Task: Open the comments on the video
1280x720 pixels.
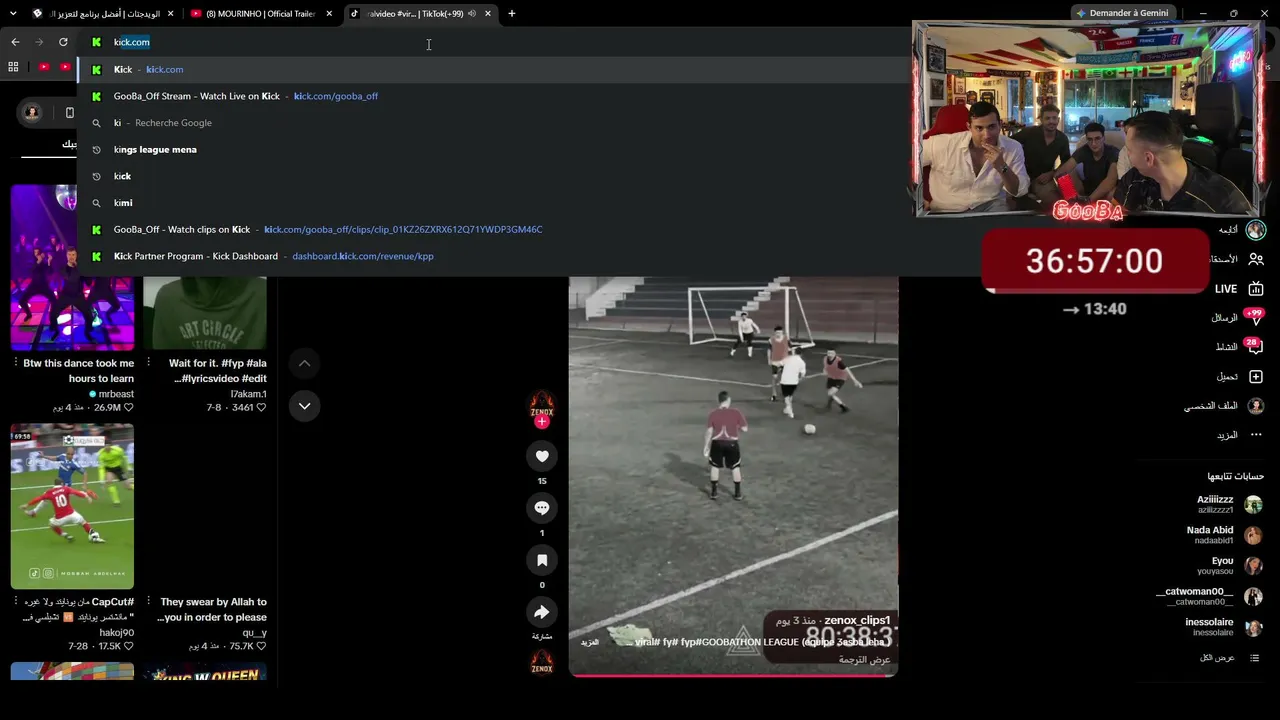Action: pyautogui.click(x=542, y=508)
